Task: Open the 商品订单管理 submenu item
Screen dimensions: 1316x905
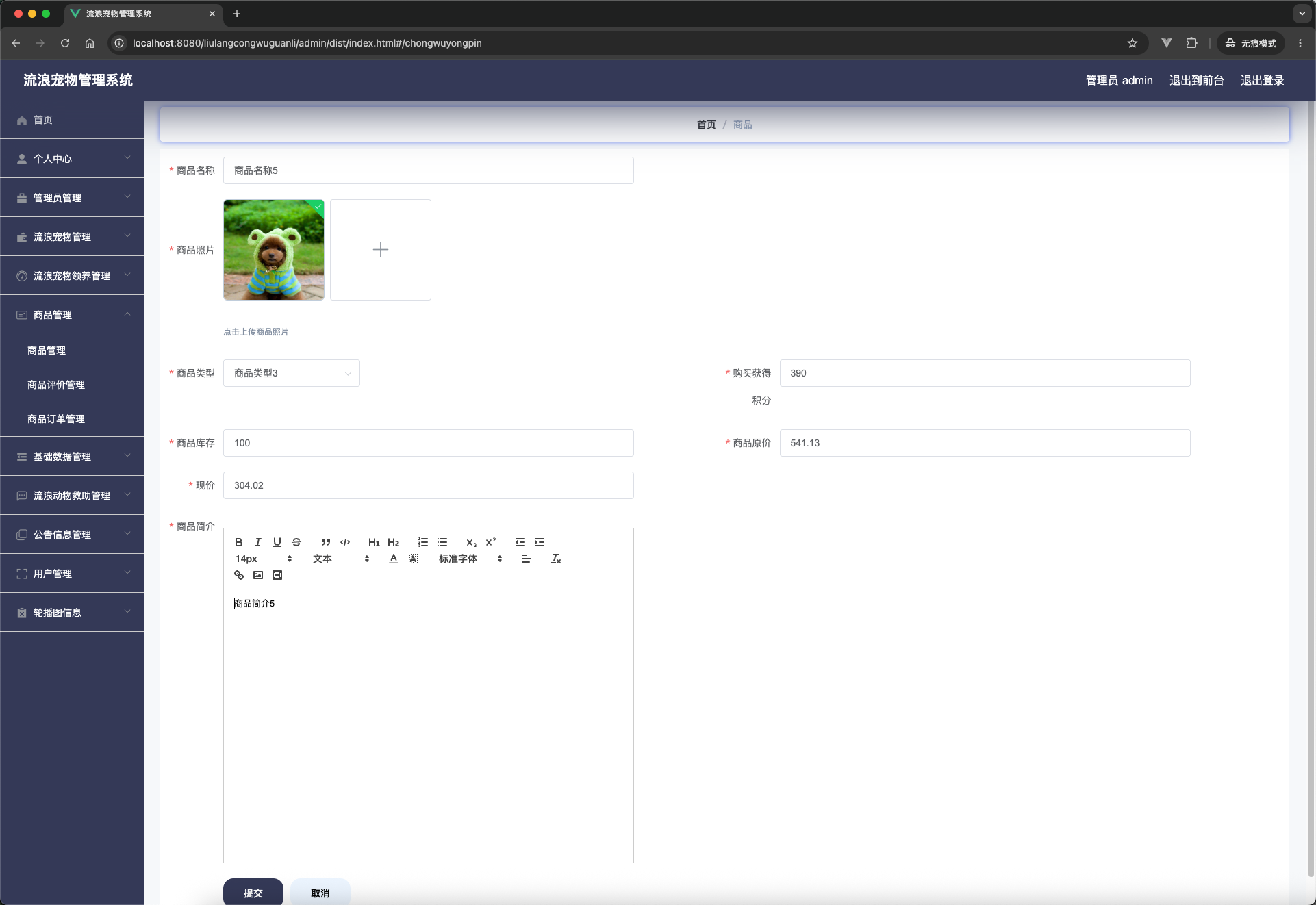Action: click(x=72, y=419)
